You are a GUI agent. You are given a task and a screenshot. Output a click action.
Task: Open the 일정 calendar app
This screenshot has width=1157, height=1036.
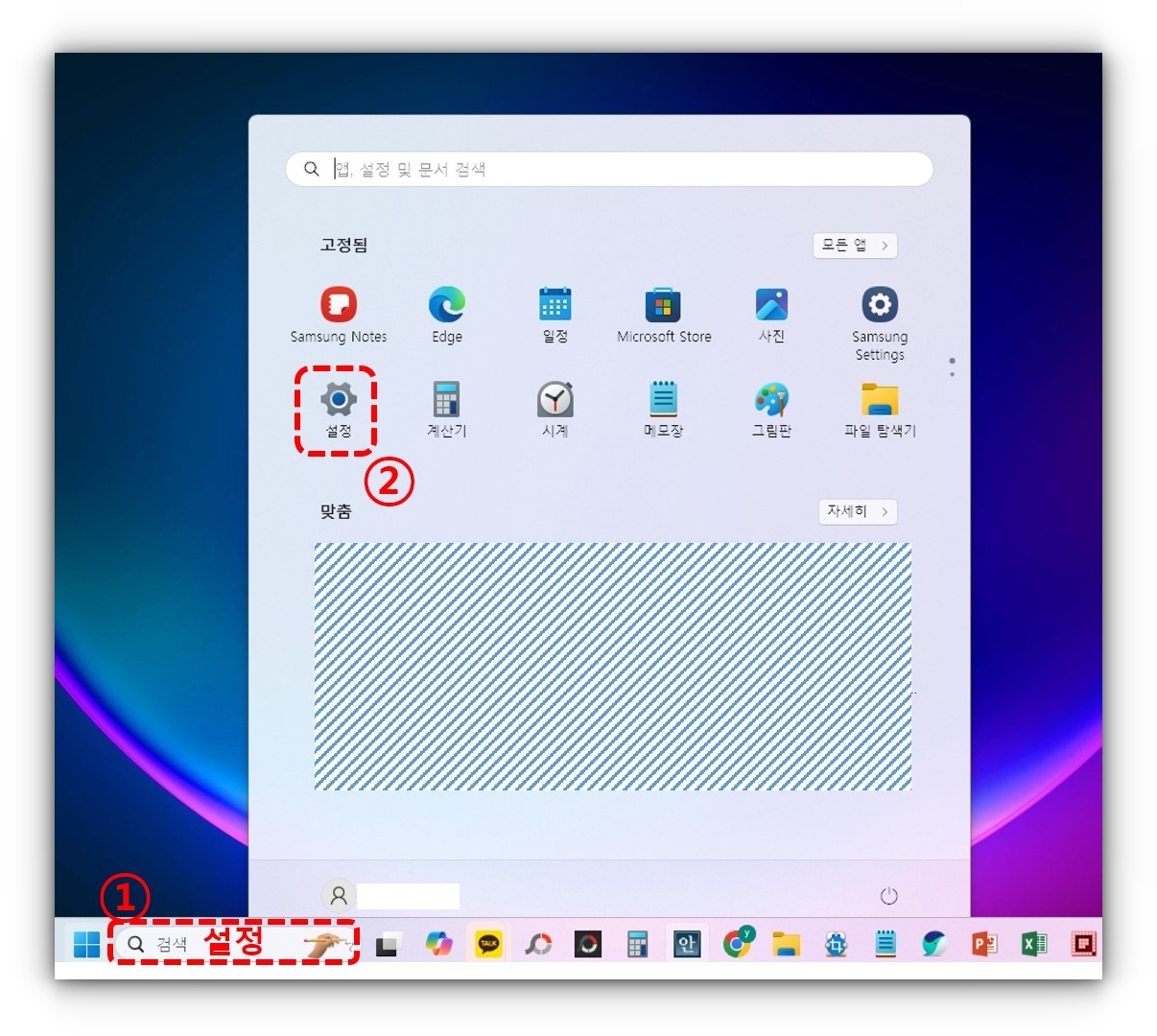(555, 316)
